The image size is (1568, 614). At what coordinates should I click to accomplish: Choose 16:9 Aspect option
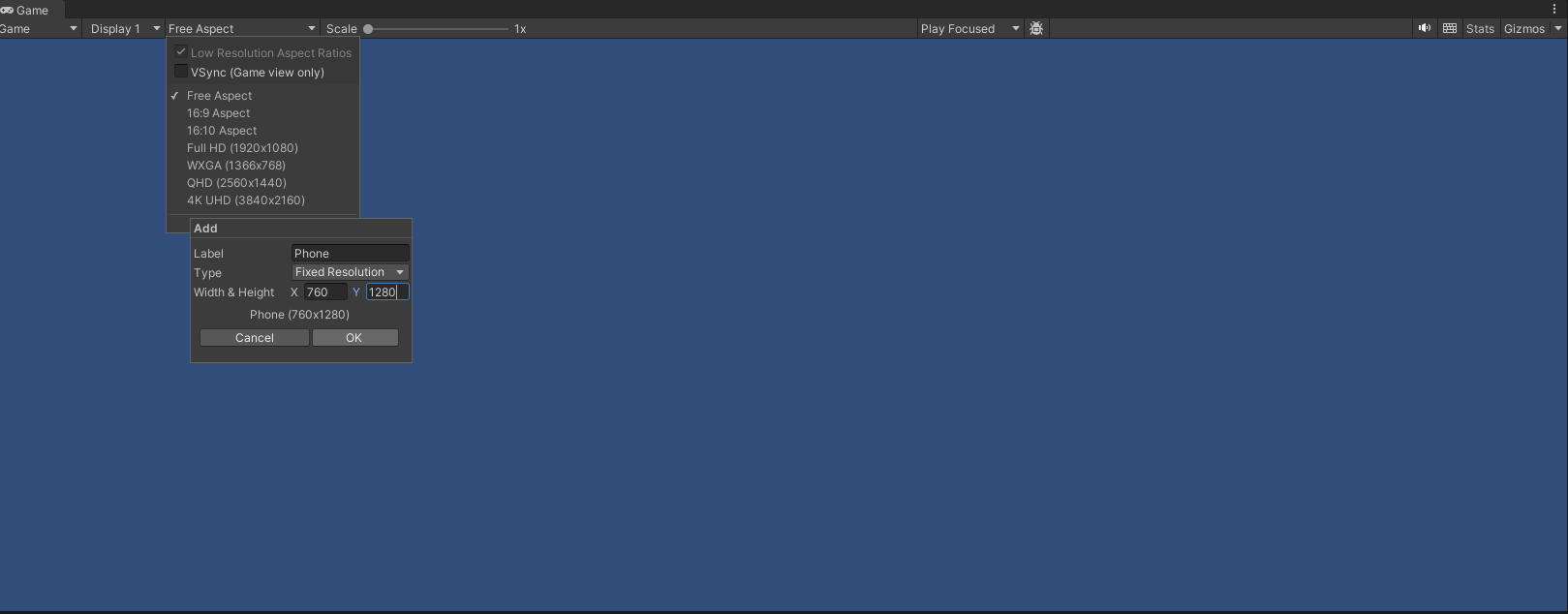262,113
